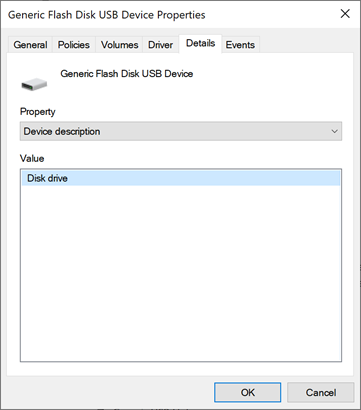Click the active Details tab
Viewport: 361px width, 410px height.
point(200,43)
